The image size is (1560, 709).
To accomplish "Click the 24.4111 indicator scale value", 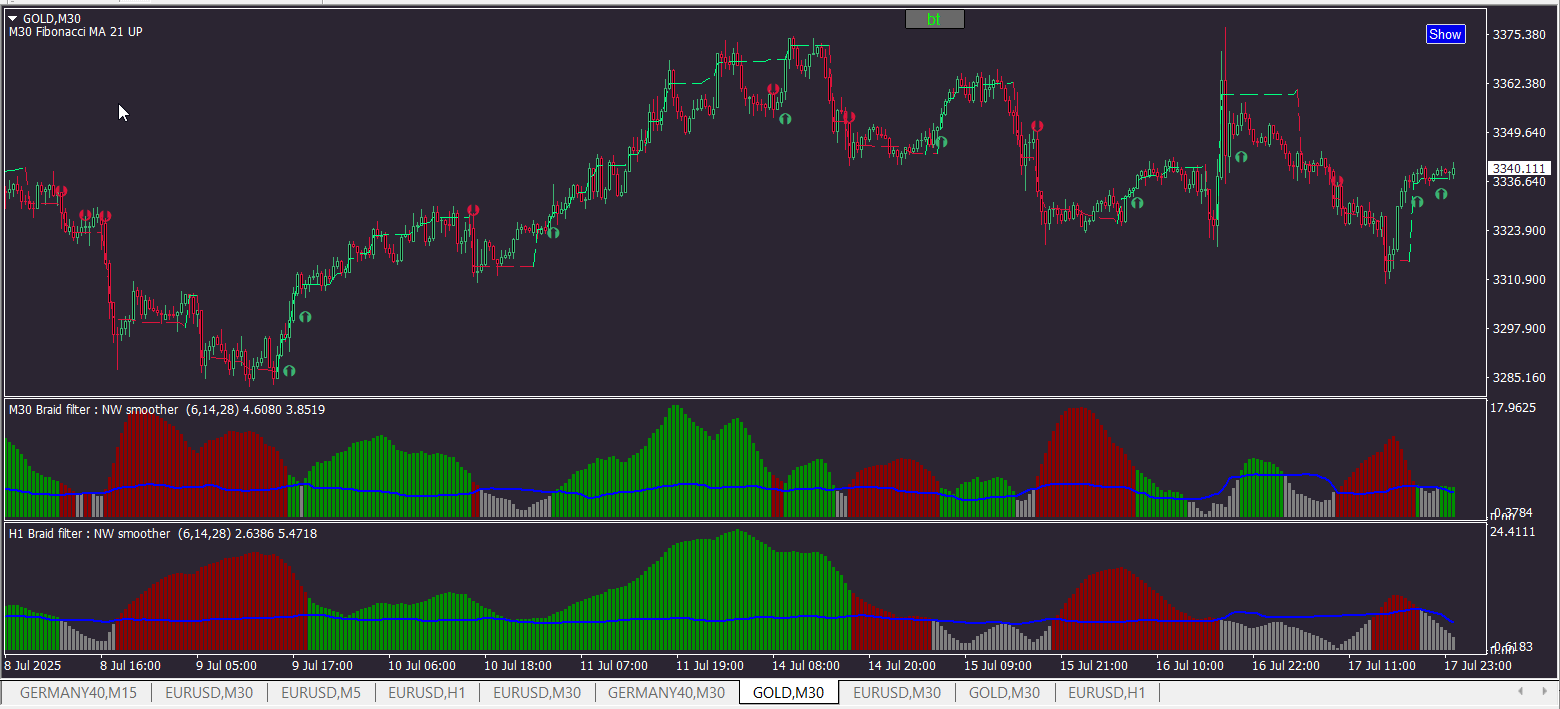I will click(x=1514, y=531).
